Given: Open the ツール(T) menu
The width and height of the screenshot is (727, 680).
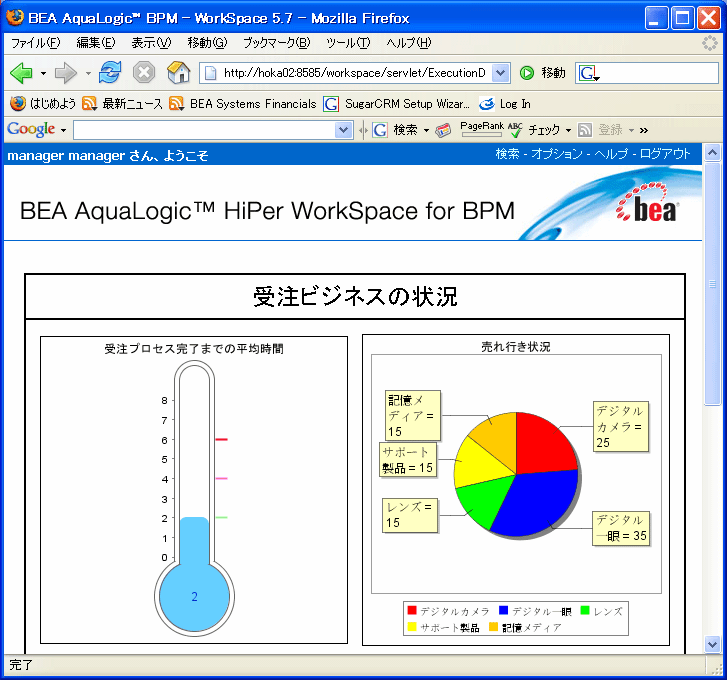Looking at the screenshot, I should pyautogui.click(x=348, y=43).
